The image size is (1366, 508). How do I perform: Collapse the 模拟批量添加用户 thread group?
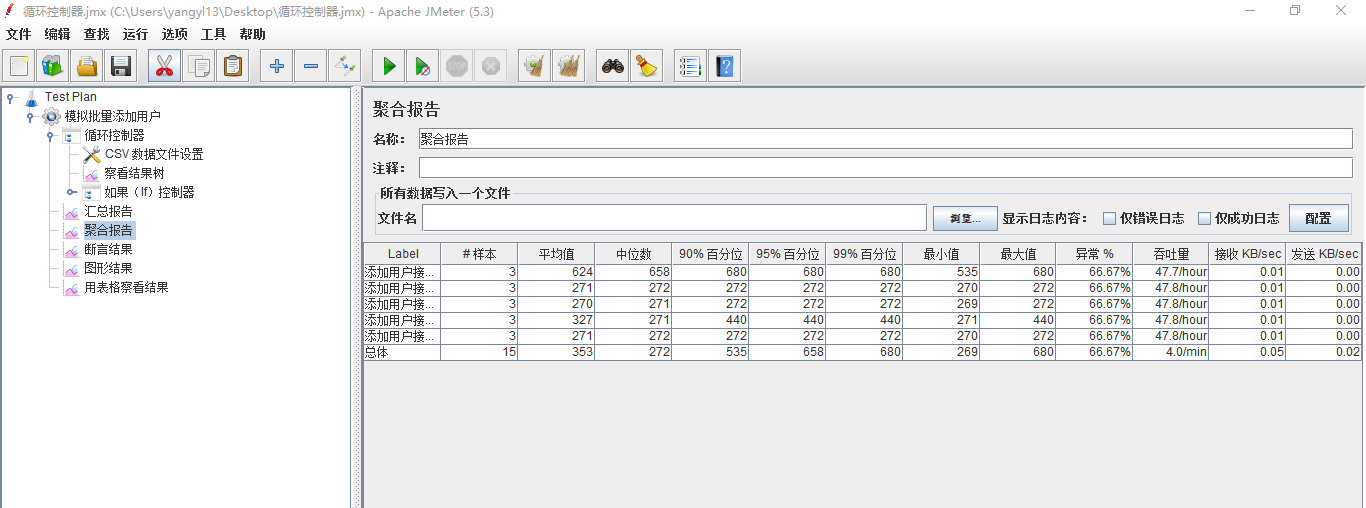[30, 116]
